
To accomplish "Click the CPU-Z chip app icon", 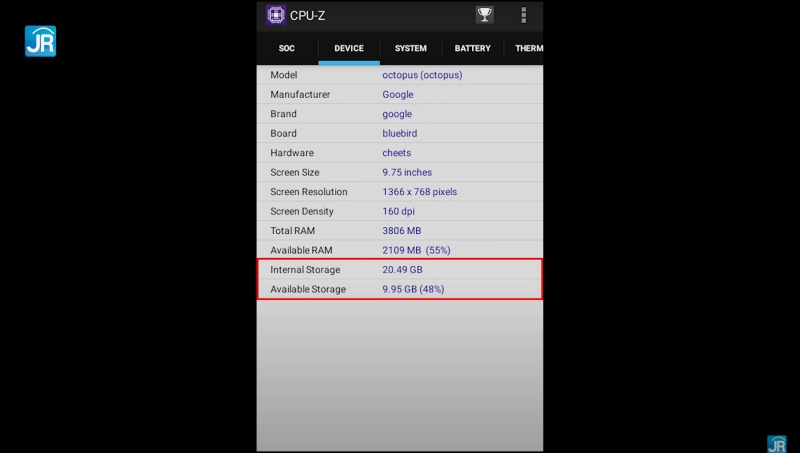I will click(x=275, y=15).
